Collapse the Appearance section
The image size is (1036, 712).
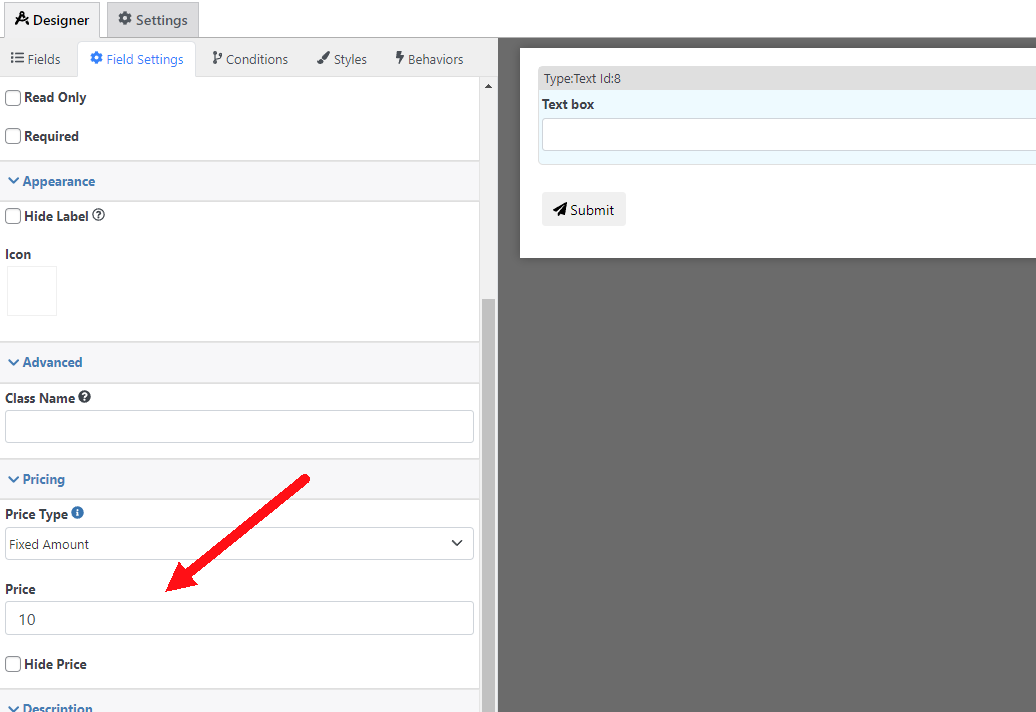[51, 181]
